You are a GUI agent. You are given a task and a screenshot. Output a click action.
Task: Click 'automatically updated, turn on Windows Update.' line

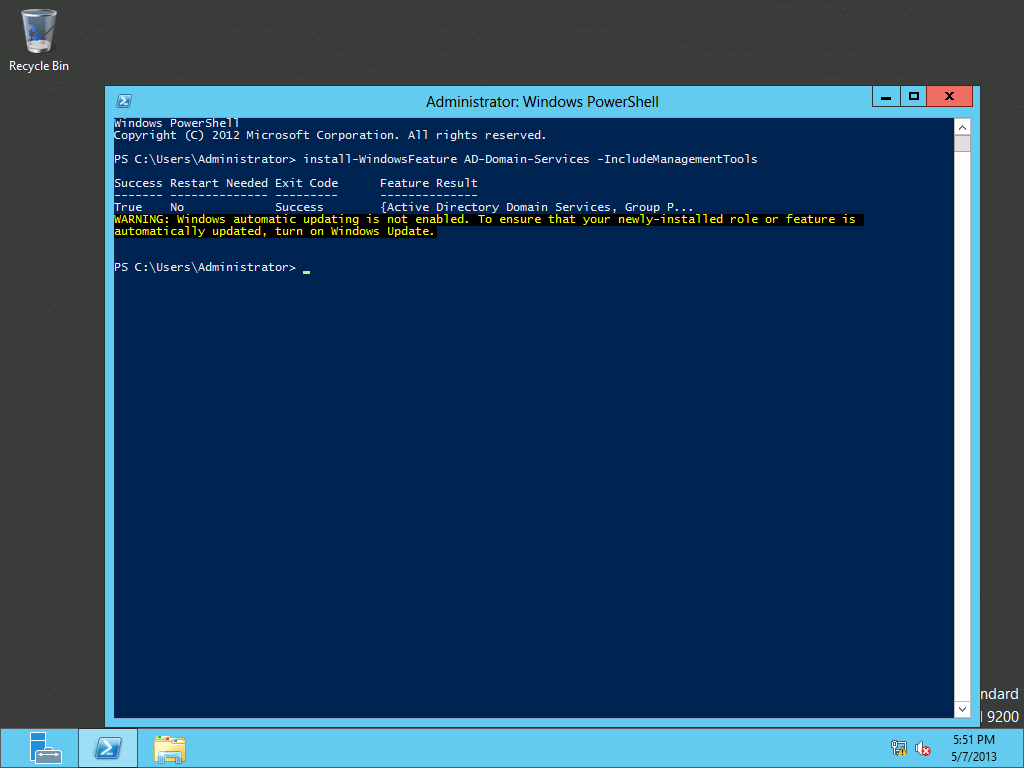click(x=274, y=231)
